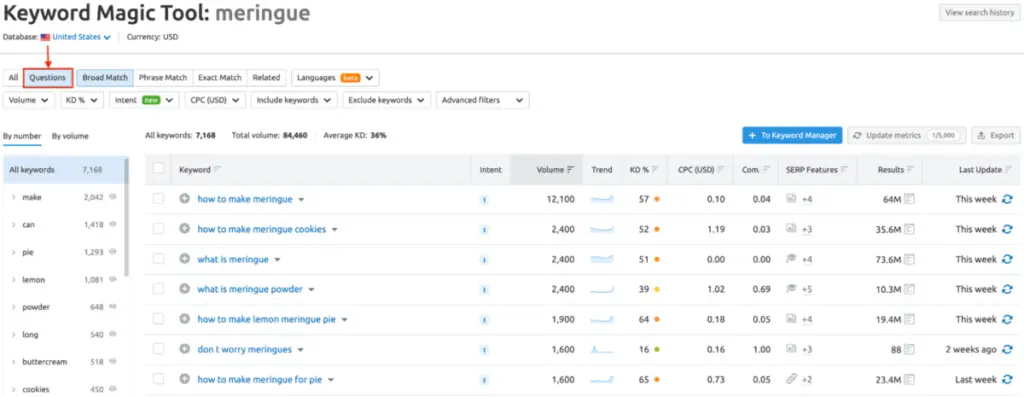Switch to the All keywords tab
This screenshot has height=397, width=1024.
coord(13,78)
